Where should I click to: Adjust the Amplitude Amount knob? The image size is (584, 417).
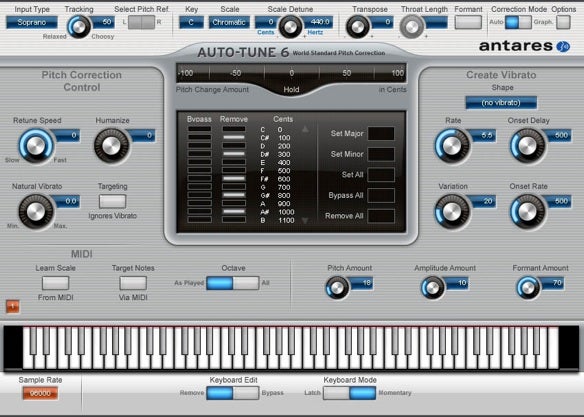click(433, 288)
